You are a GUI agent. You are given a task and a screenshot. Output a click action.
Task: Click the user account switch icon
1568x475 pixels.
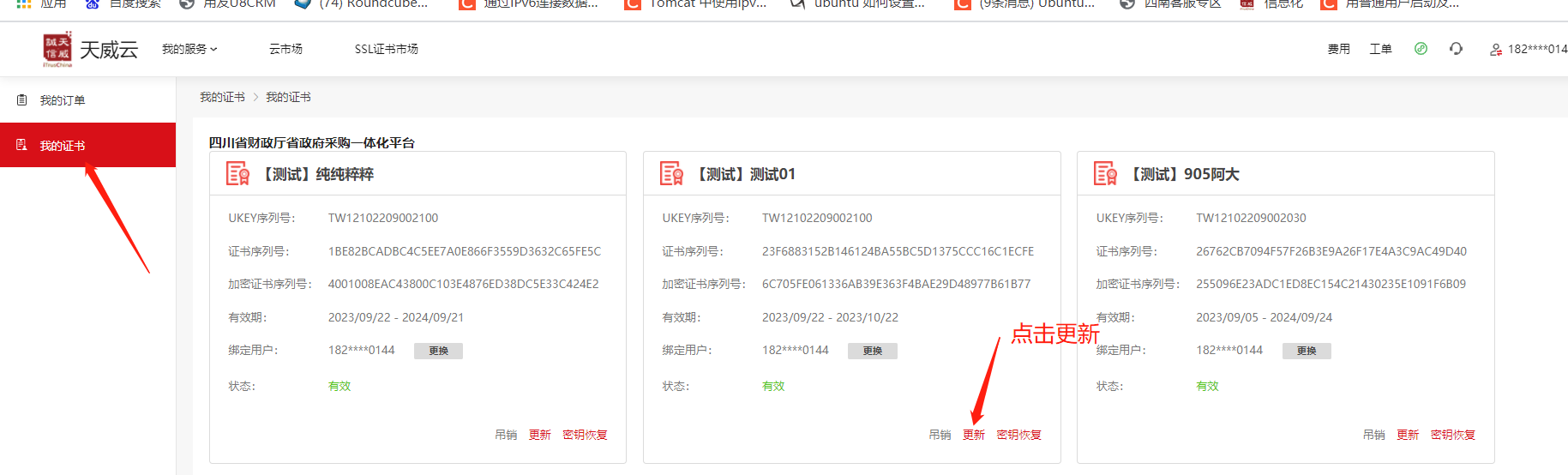point(1496,50)
